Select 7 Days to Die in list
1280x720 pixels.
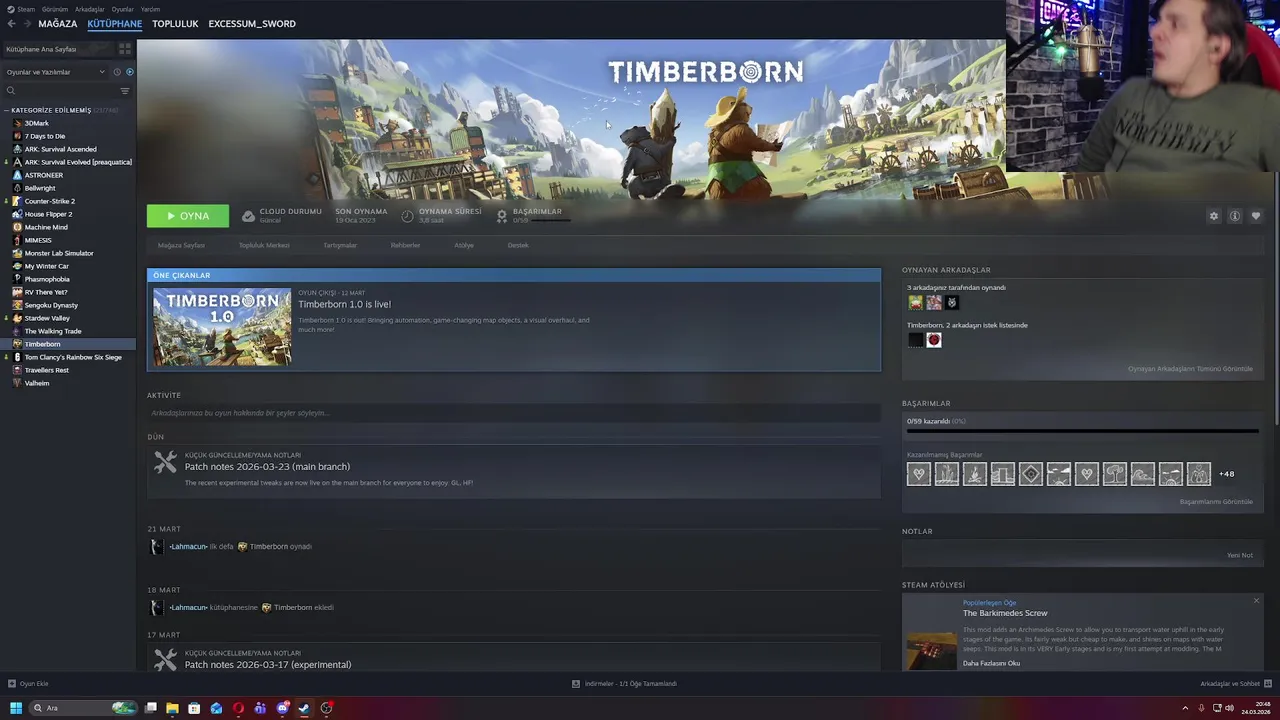tap(45, 136)
